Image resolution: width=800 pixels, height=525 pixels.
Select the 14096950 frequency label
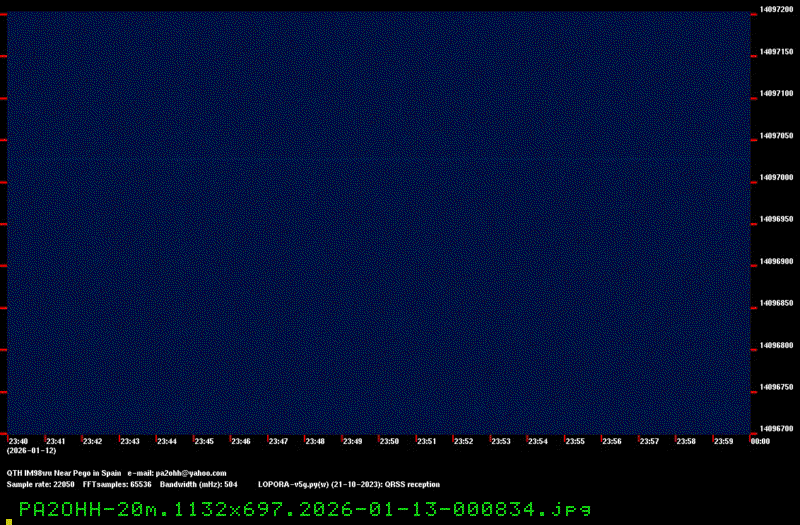[x=777, y=219]
